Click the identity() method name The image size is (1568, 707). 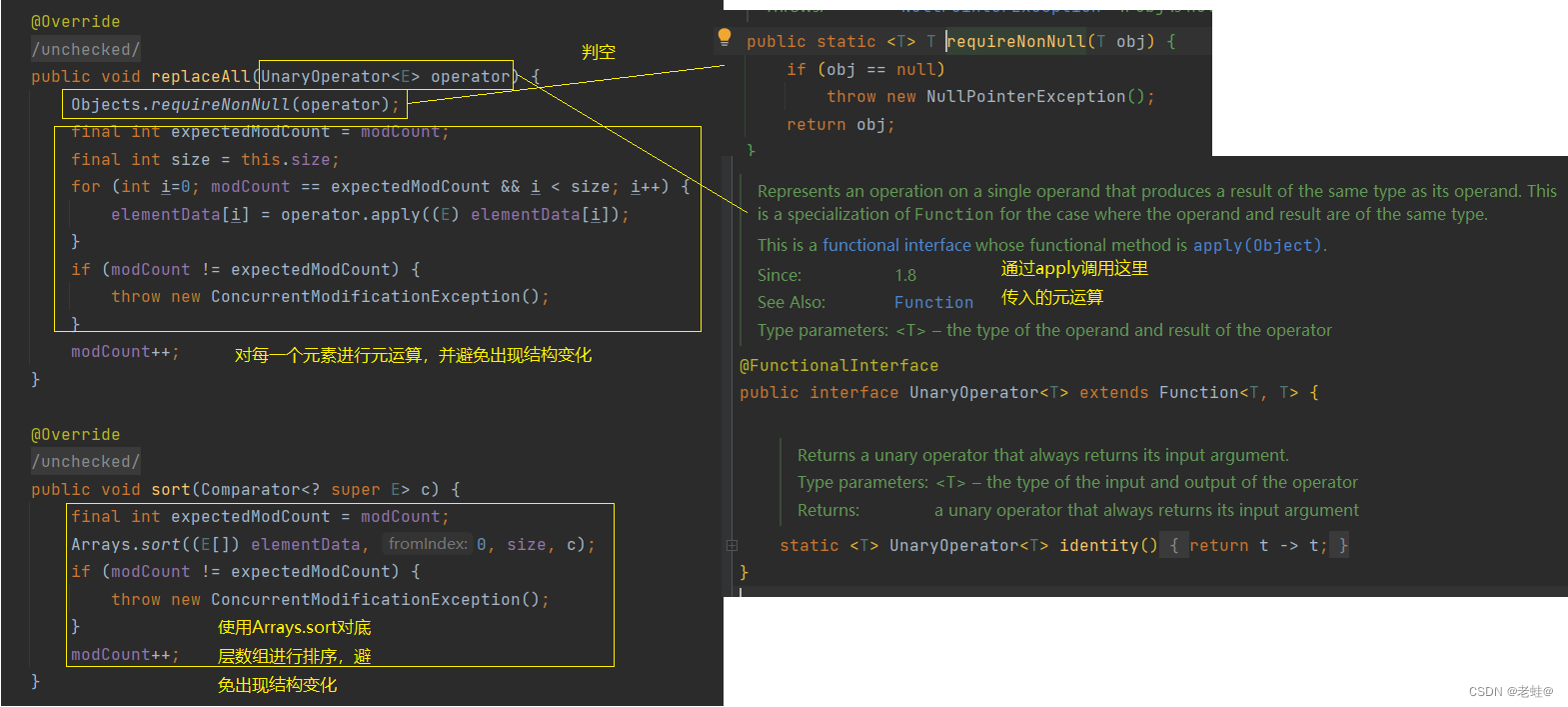pyautogui.click(x=1108, y=545)
